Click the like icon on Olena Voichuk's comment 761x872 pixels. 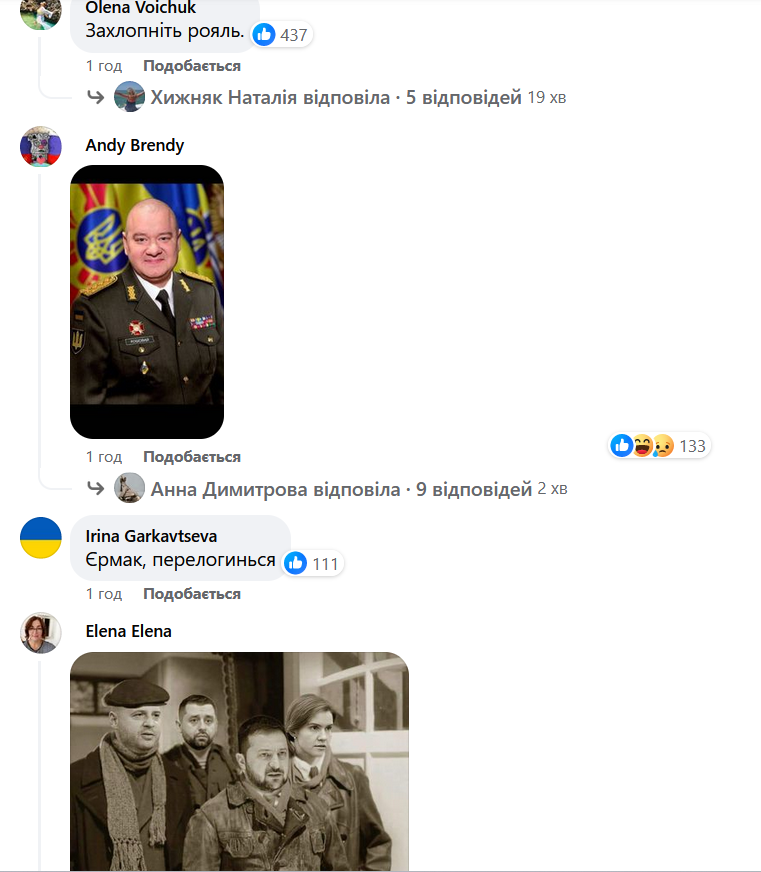(x=264, y=34)
